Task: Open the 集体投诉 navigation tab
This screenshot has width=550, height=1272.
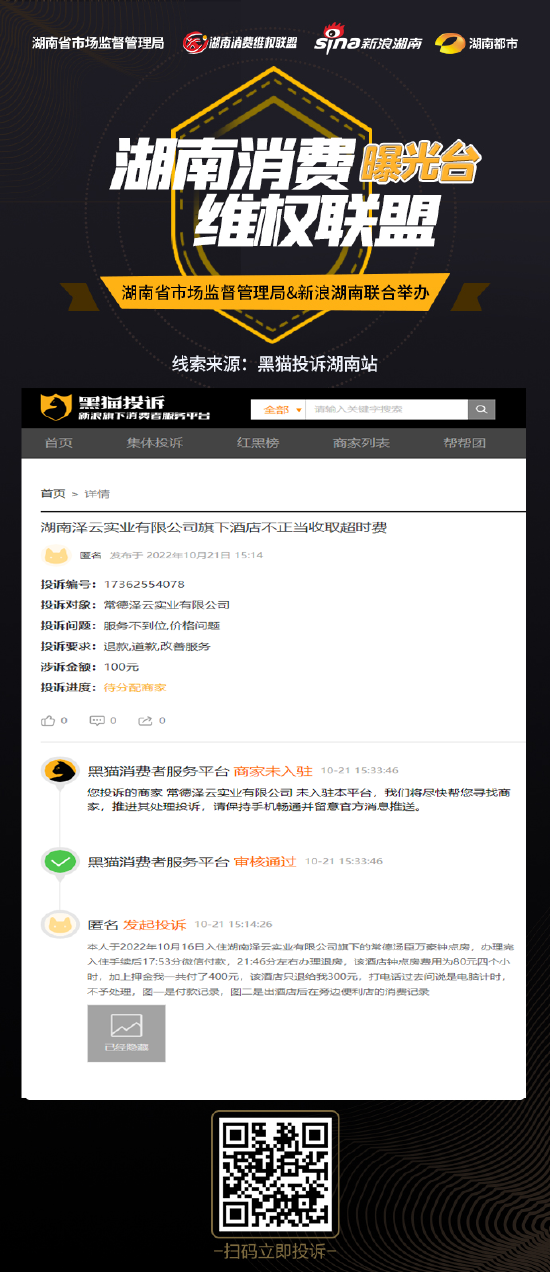Action: coord(155,443)
